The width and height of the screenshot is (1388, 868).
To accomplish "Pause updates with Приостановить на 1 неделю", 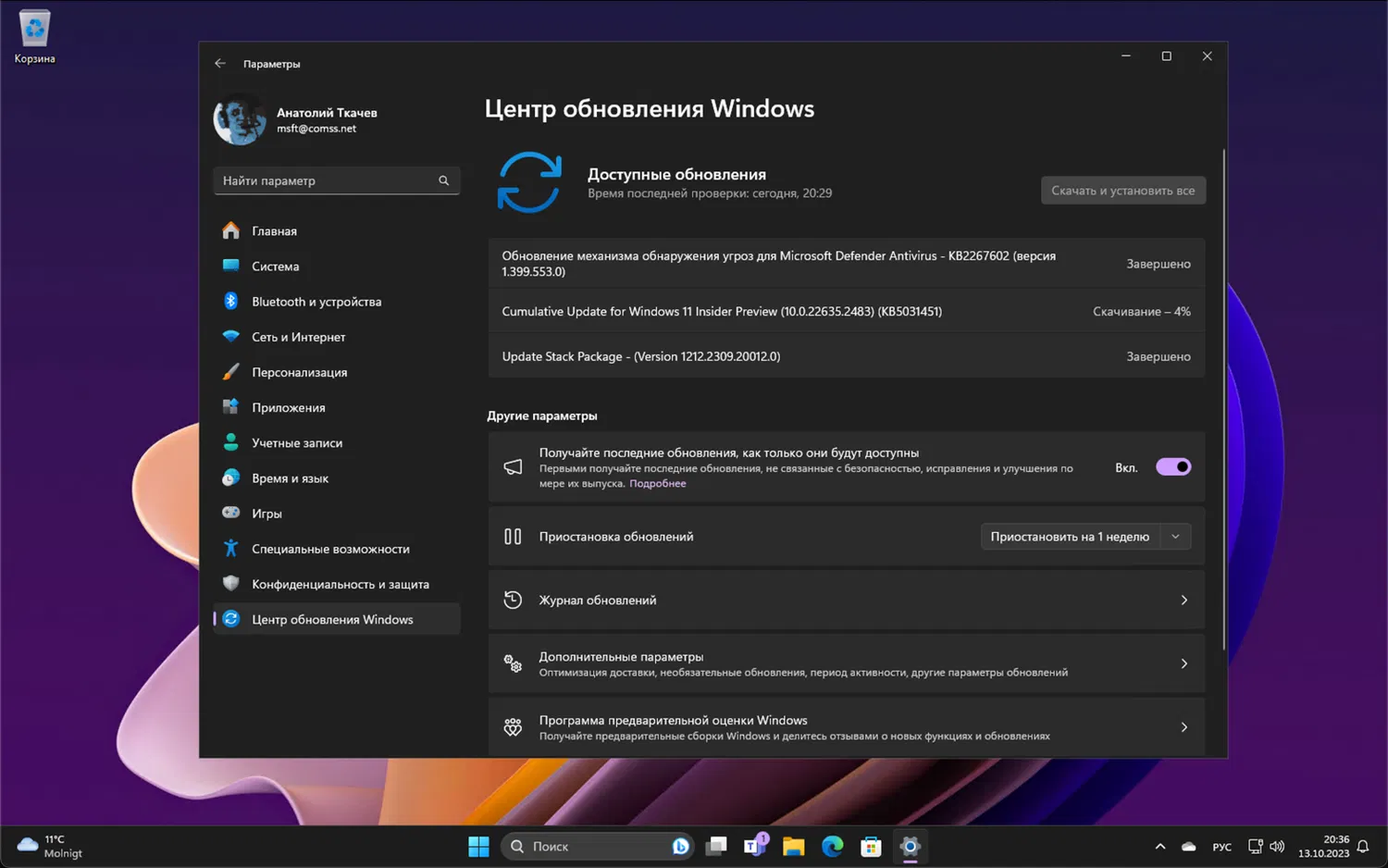I will [1070, 537].
